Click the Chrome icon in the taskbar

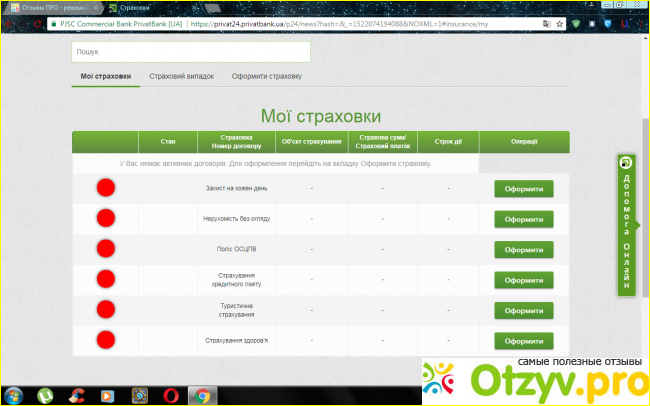click(202, 394)
